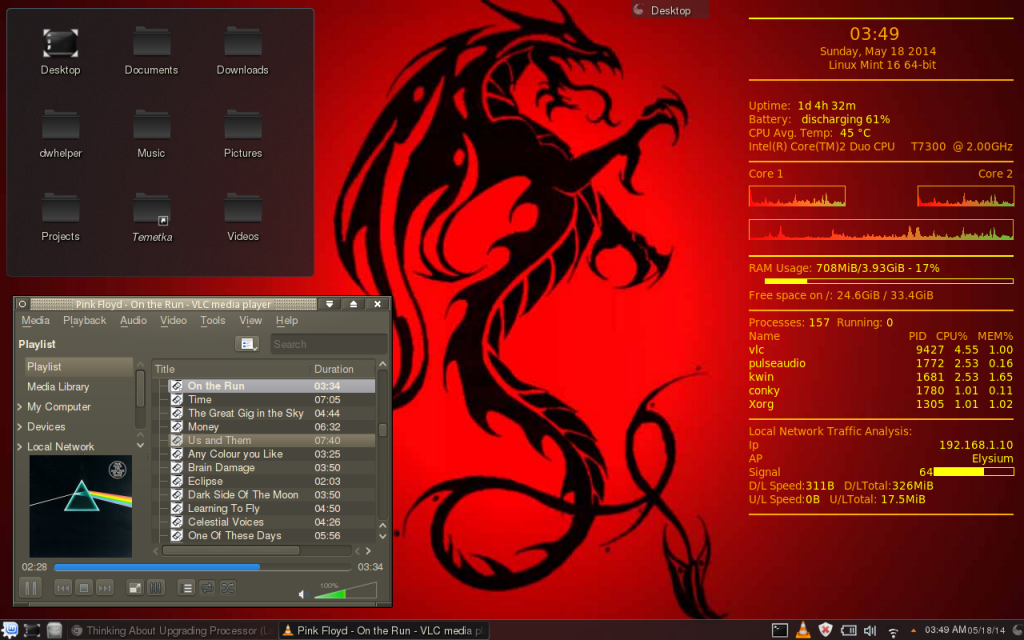Sort playlist by Duration column header
Screen dimensions: 1024x640
[x=342, y=369]
